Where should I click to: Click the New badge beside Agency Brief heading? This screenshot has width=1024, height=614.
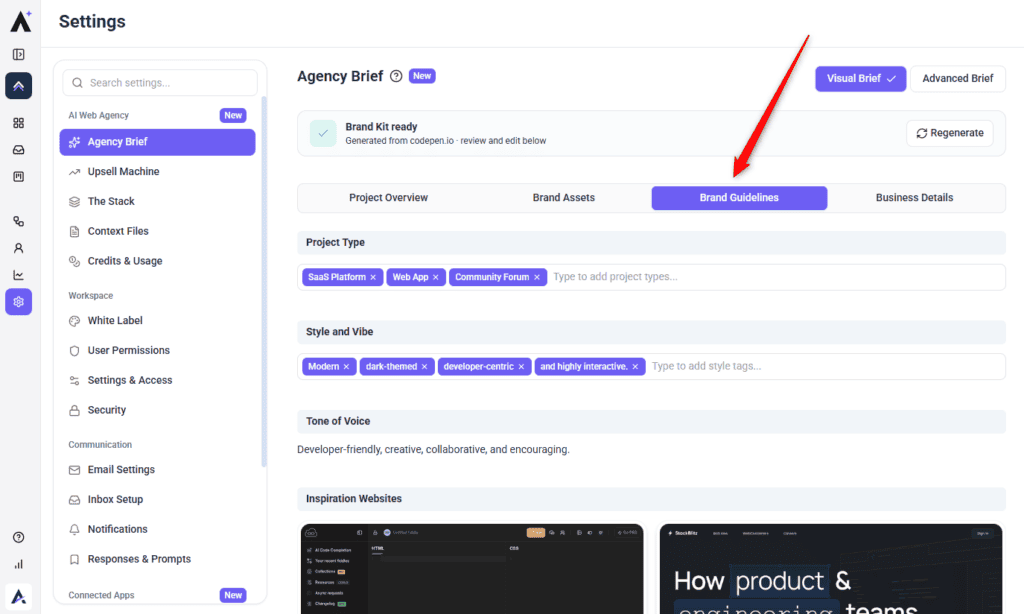tap(422, 76)
